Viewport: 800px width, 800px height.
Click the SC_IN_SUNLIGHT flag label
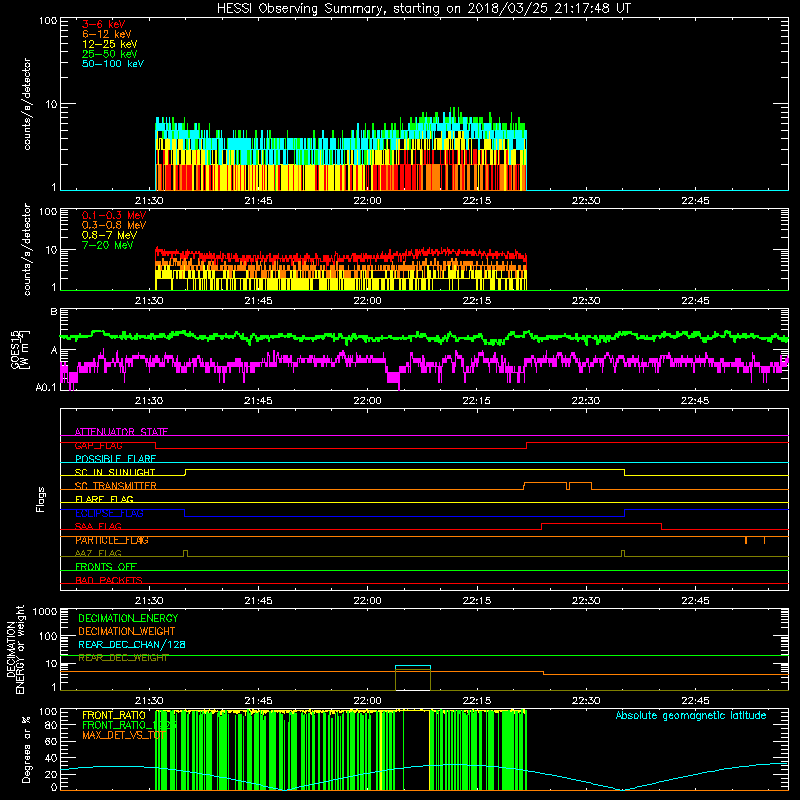(115, 472)
